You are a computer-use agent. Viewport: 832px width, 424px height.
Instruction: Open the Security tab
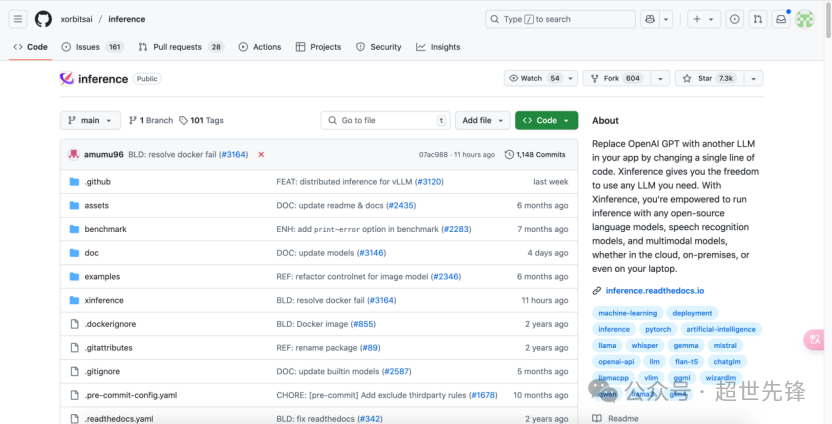[x=379, y=47]
